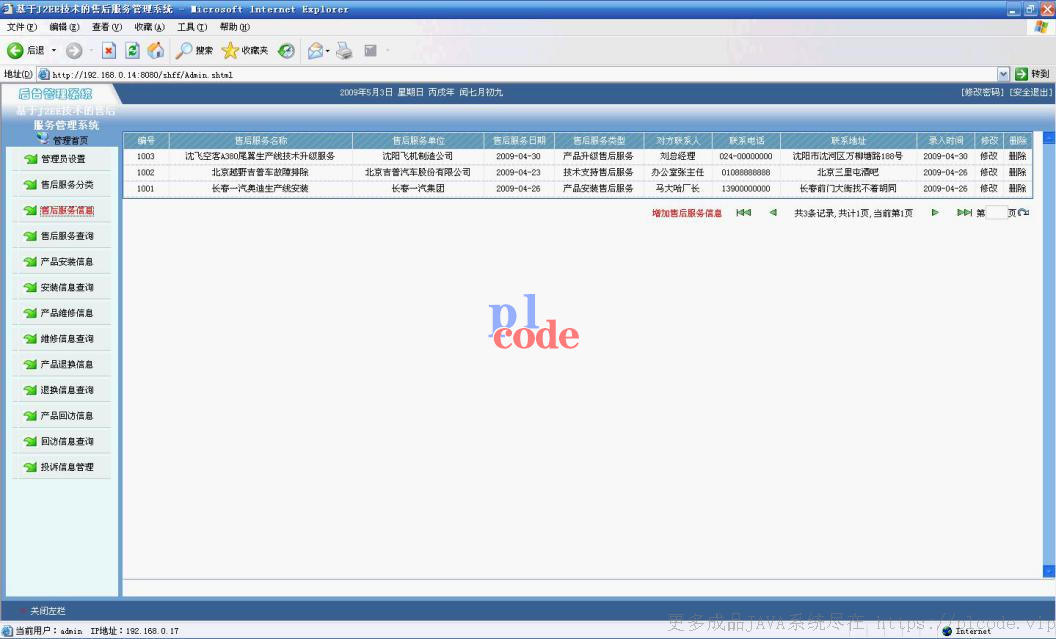1056x639 pixels.
Task: Click the green arrow beside 售后服务分类
Action: [30, 184]
